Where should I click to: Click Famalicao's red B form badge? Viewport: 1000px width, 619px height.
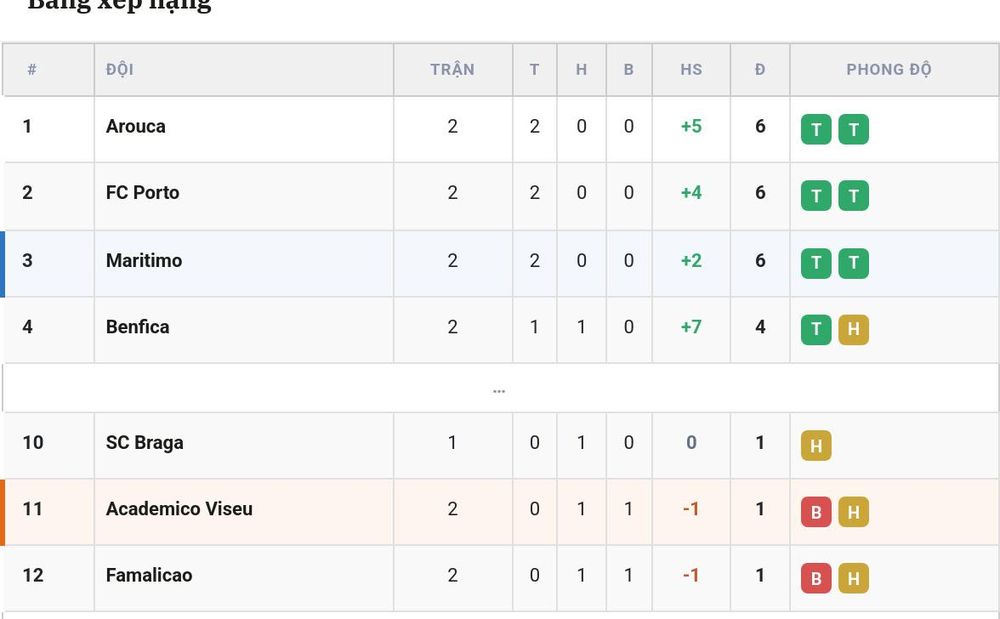(816, 578)
